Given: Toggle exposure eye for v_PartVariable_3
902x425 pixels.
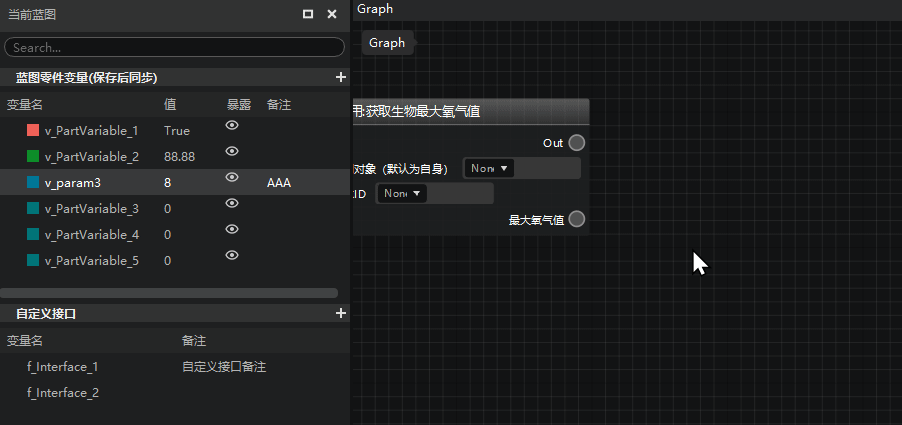Looking at the screenshot, I should (232, 203).
